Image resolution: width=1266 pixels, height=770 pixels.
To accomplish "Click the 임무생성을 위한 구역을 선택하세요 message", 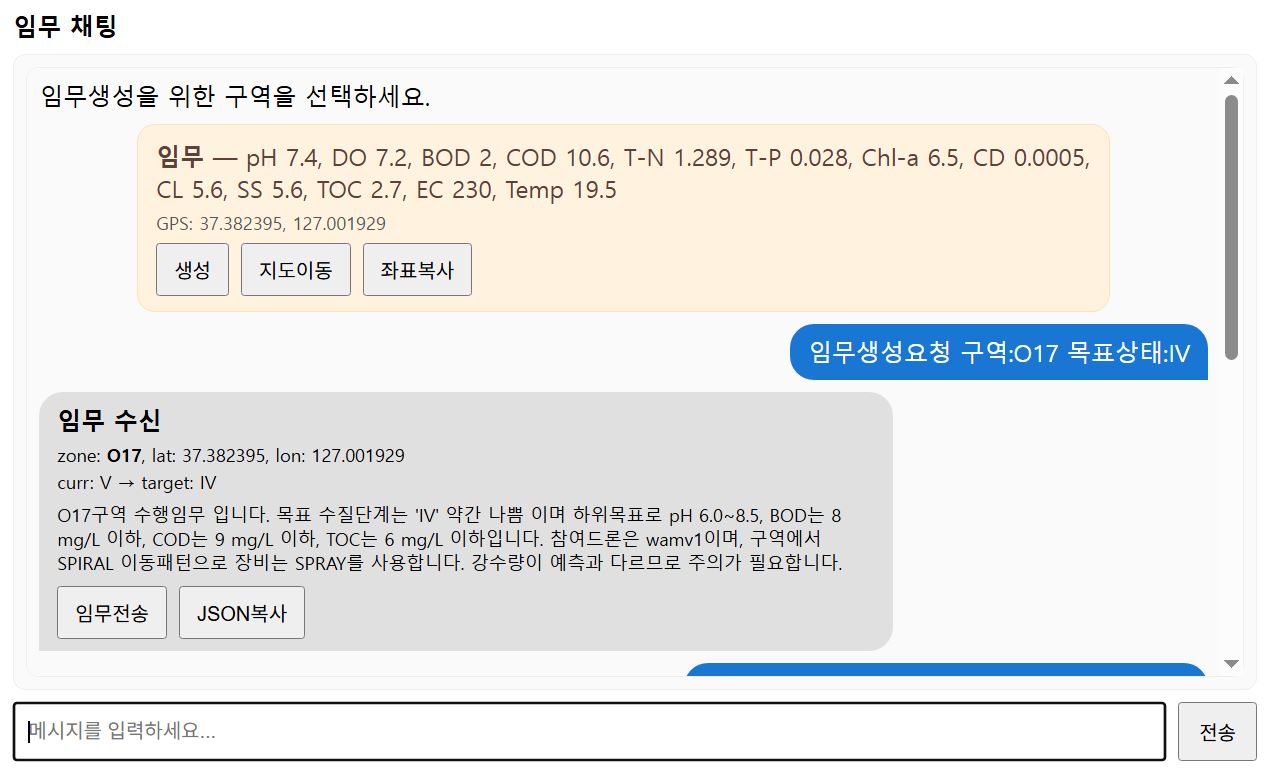I will 236,97.
